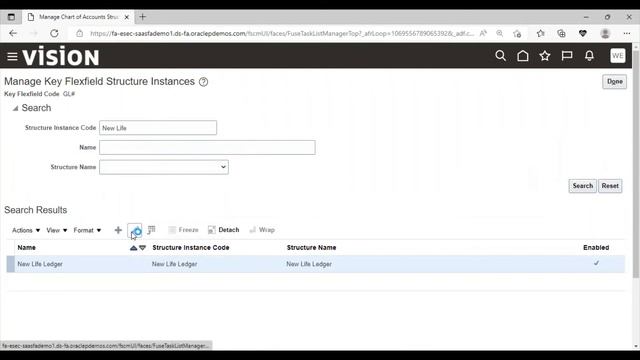The height and width of the screenshot is (360, 640).
Task: Click the Reset button
Action: pos(610,186)
